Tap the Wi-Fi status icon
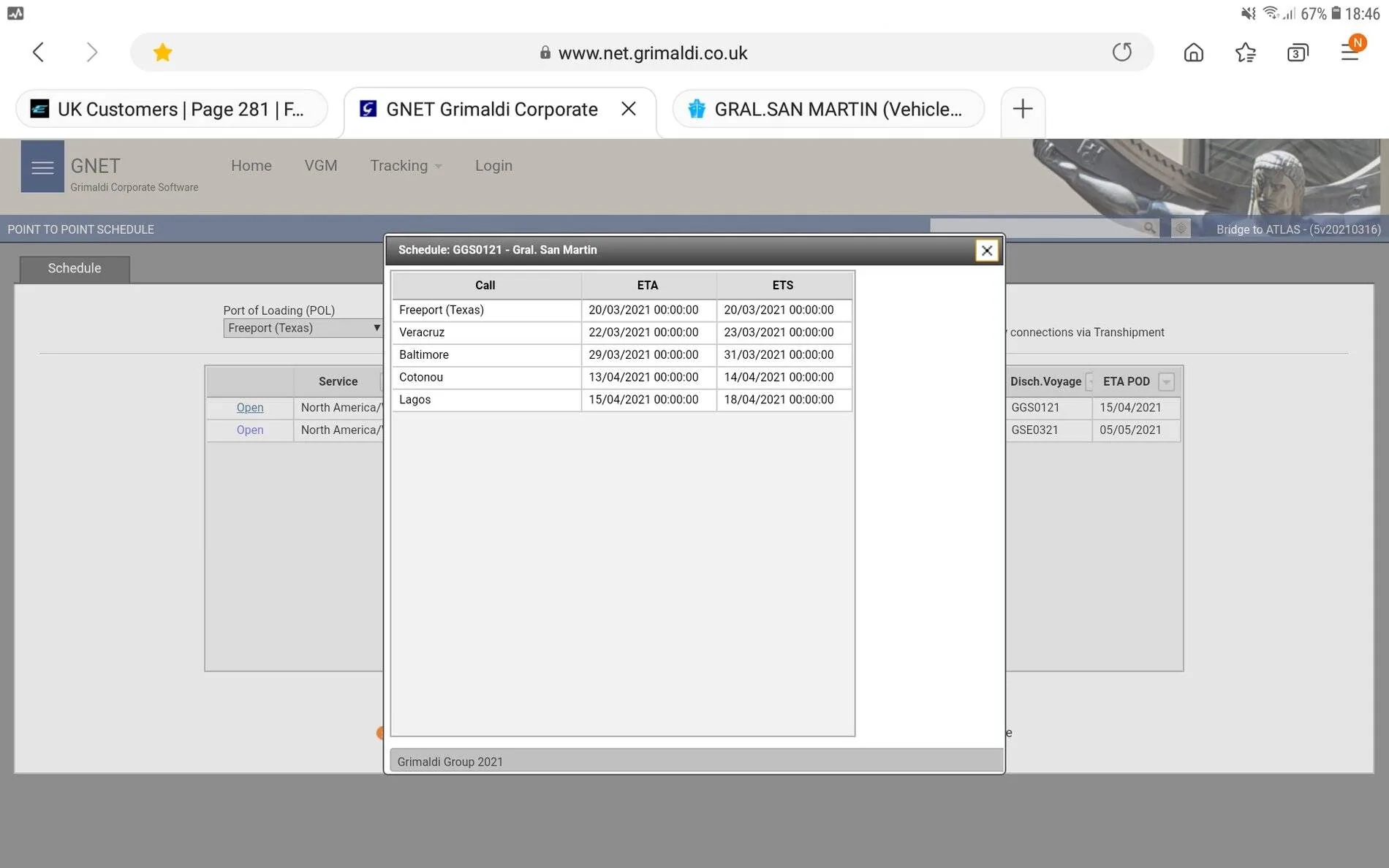 coord(1271,13)
